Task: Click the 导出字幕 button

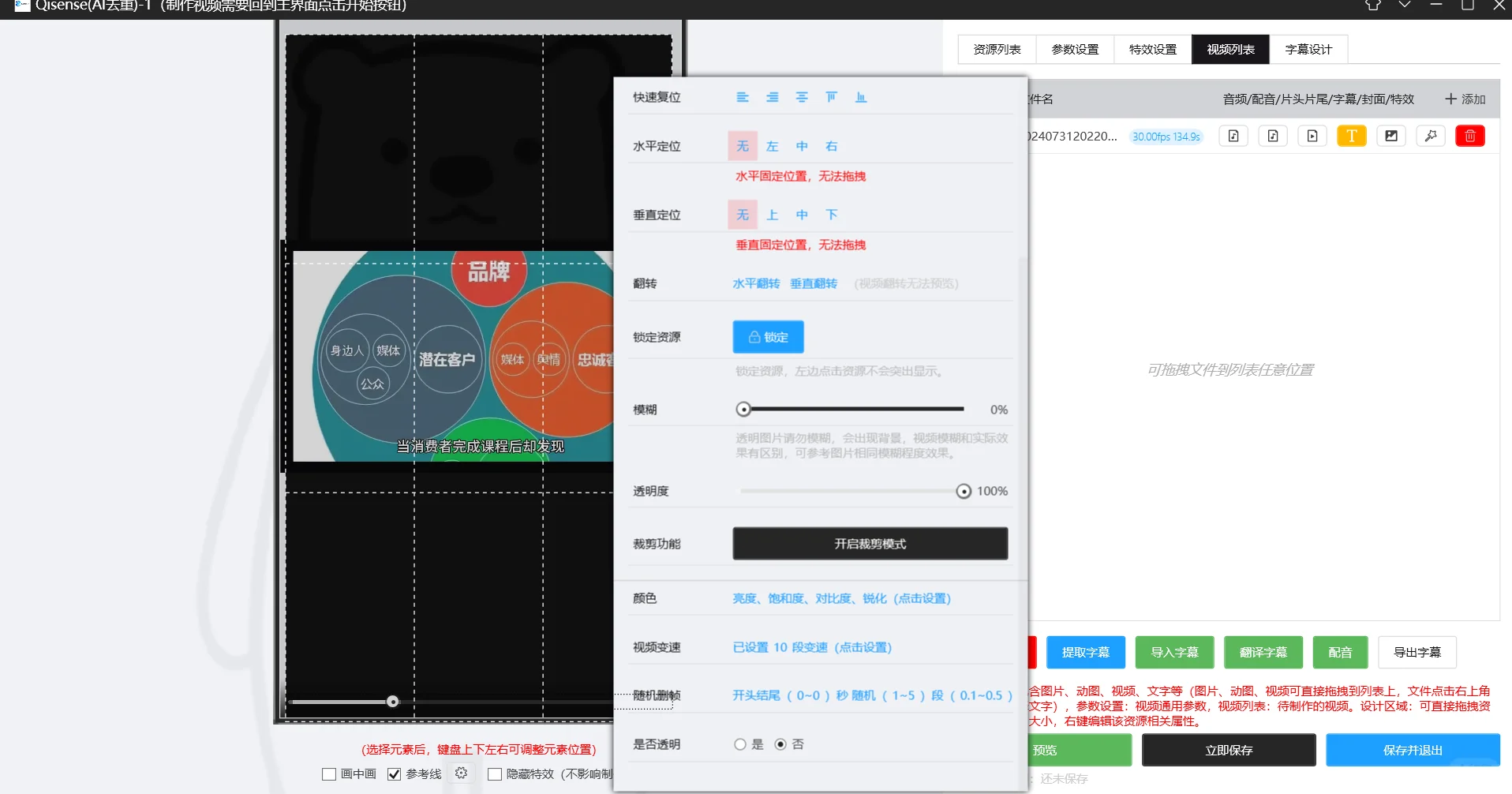Action: pos(1417,653)
